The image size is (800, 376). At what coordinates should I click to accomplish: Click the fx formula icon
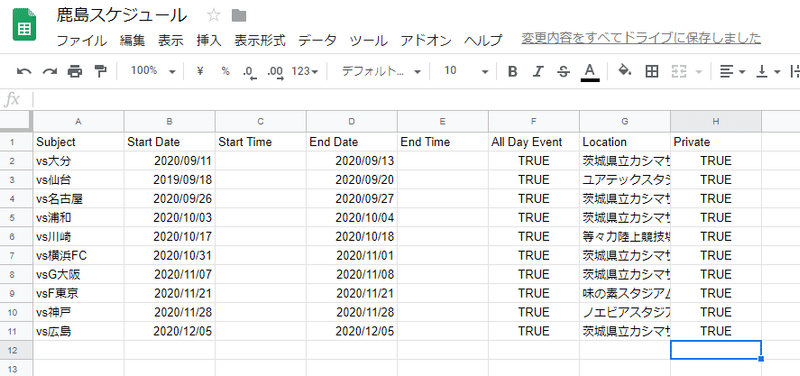pyautogui.click(x=12, y=99)
